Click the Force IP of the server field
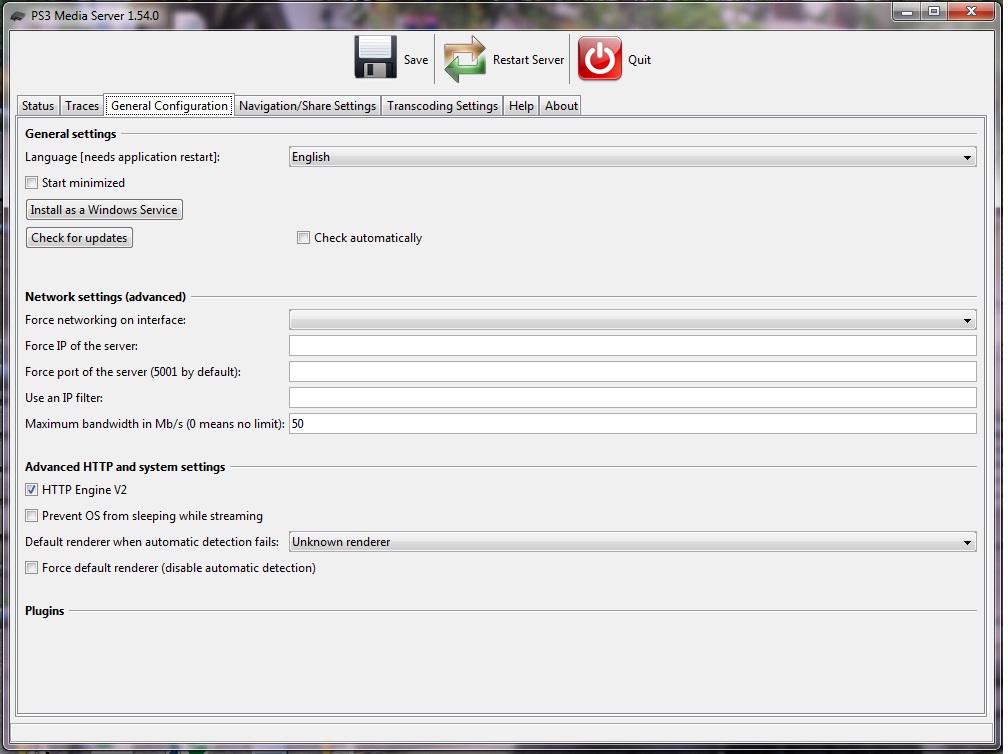Image resolution: width=1008 pixels, height=754 pixels. (633, 346)
